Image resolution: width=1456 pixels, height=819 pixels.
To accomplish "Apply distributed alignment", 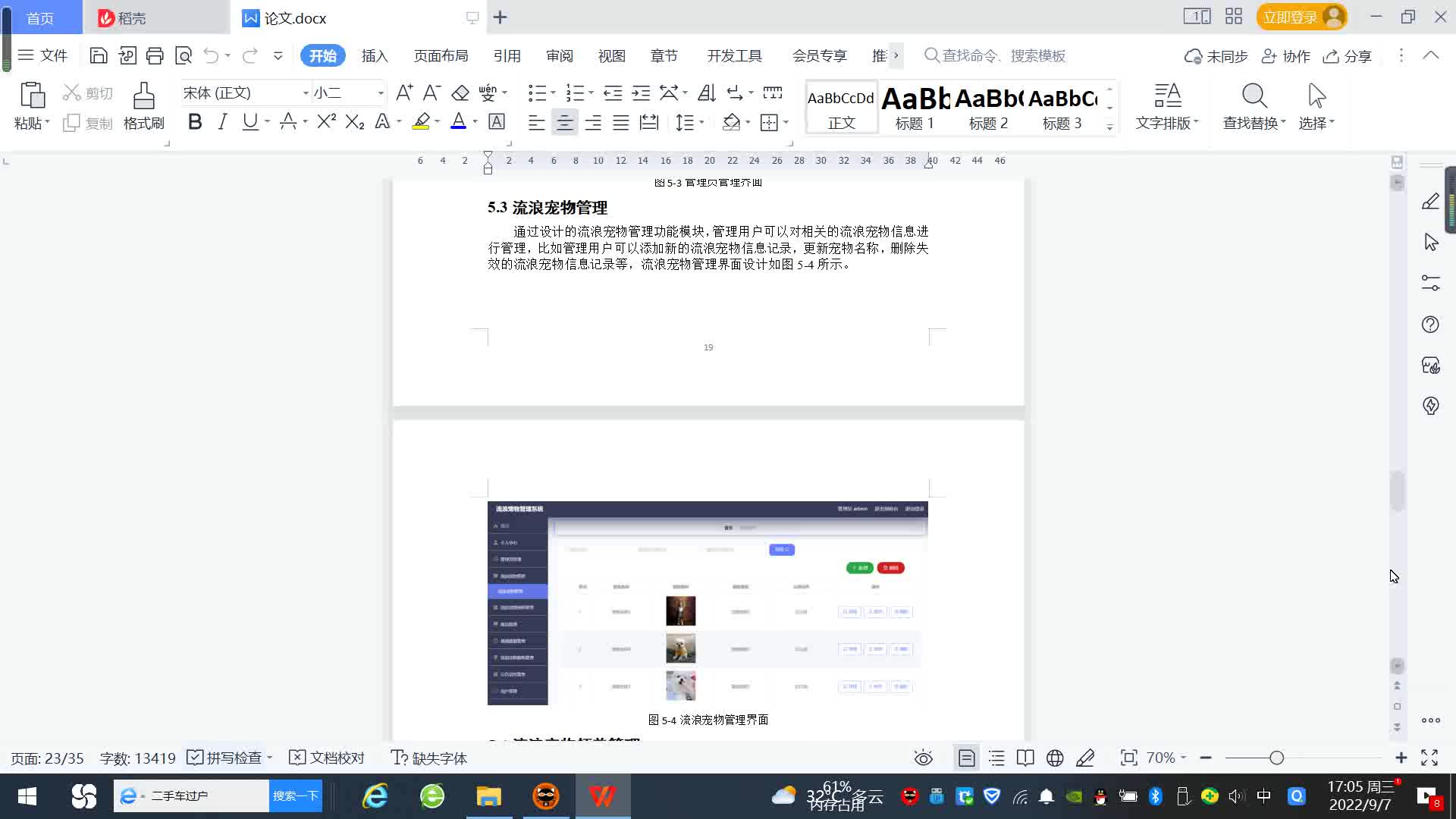I will coord(649,122).
